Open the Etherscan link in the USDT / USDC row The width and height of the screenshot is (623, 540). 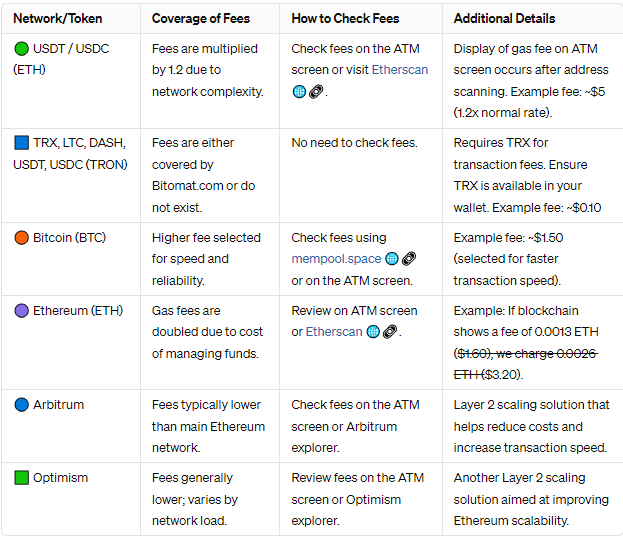pos(399,70)
